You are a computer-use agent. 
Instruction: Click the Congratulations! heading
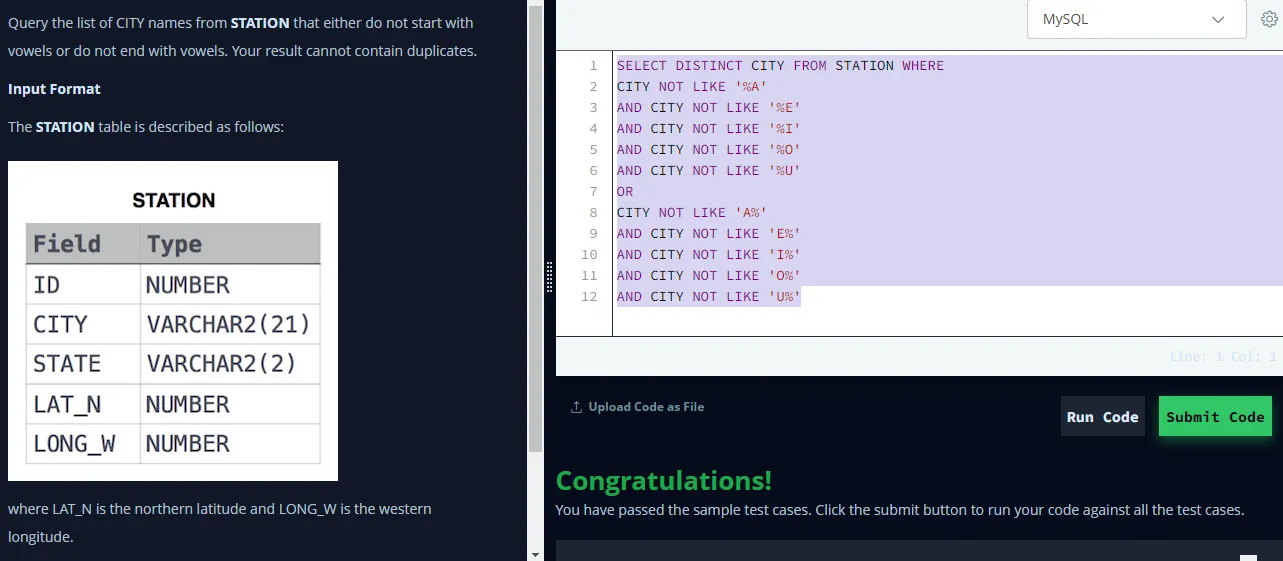pyautogui.click(x=664, y=481)
